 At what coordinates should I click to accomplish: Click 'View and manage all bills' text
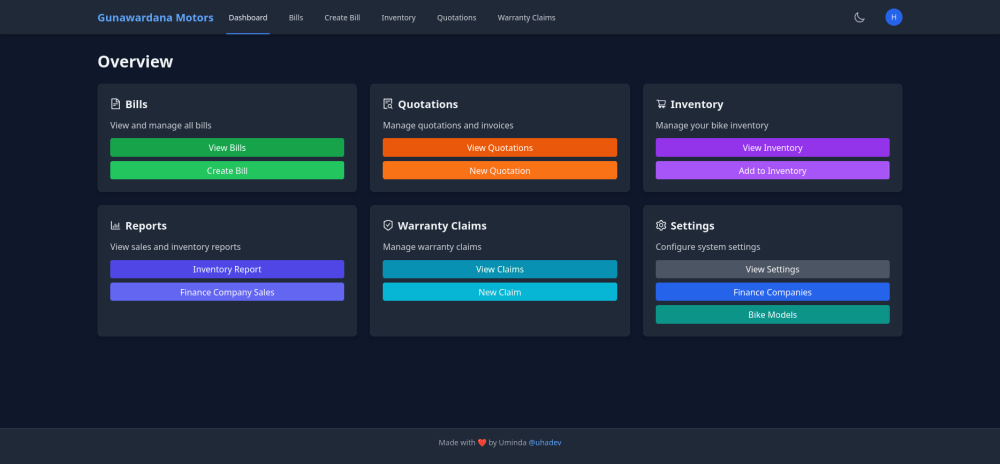tap(161, 126)
